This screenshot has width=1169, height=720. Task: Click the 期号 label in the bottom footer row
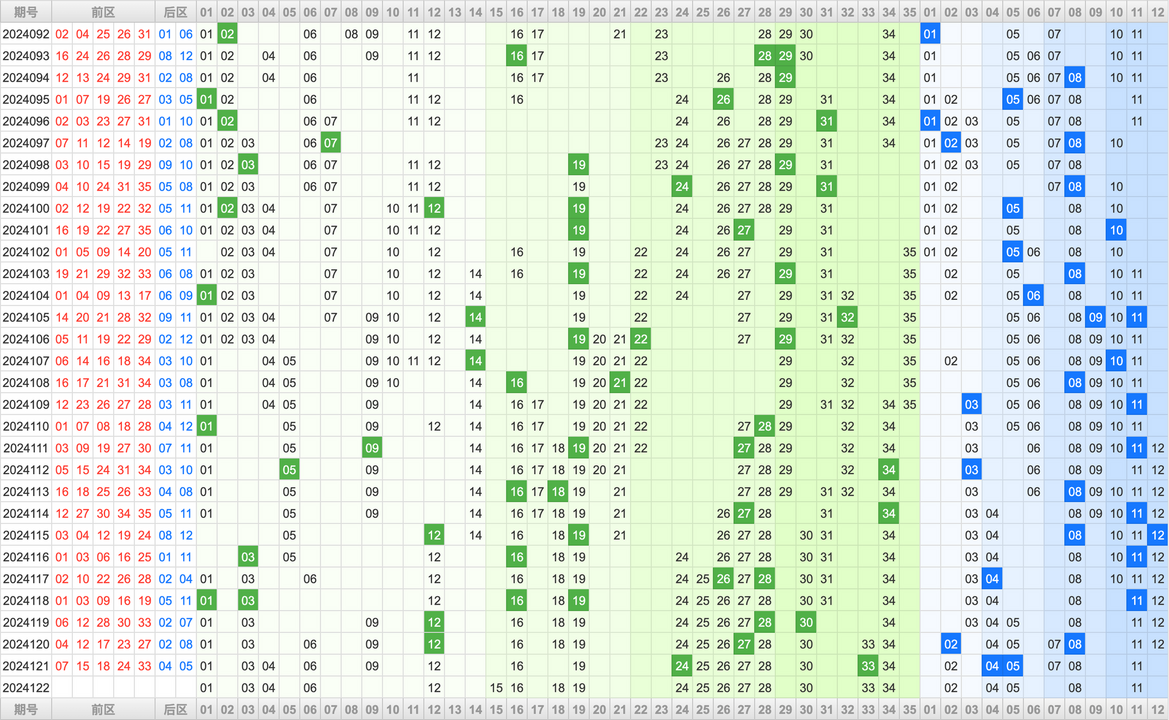26,710
